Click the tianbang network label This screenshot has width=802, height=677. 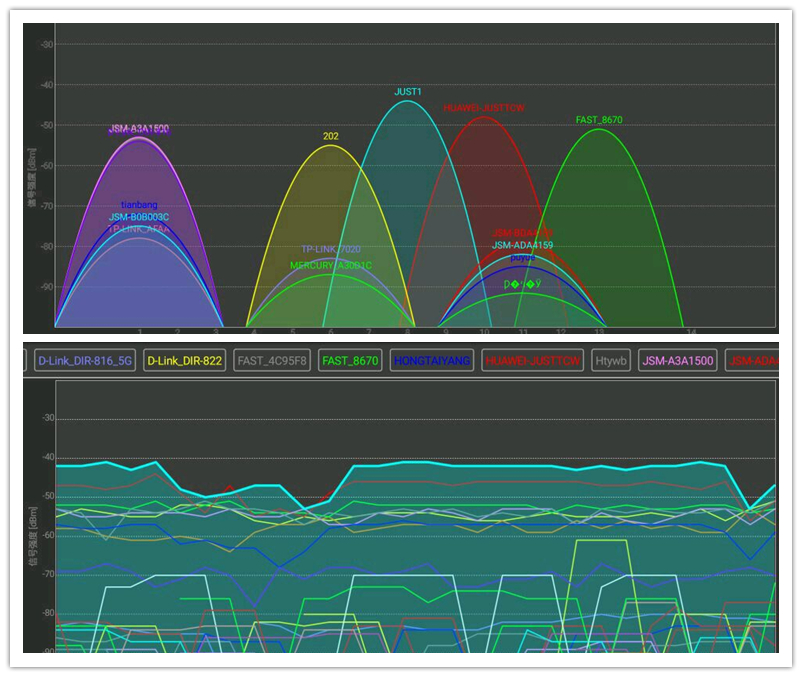click(x=139, y=205)
